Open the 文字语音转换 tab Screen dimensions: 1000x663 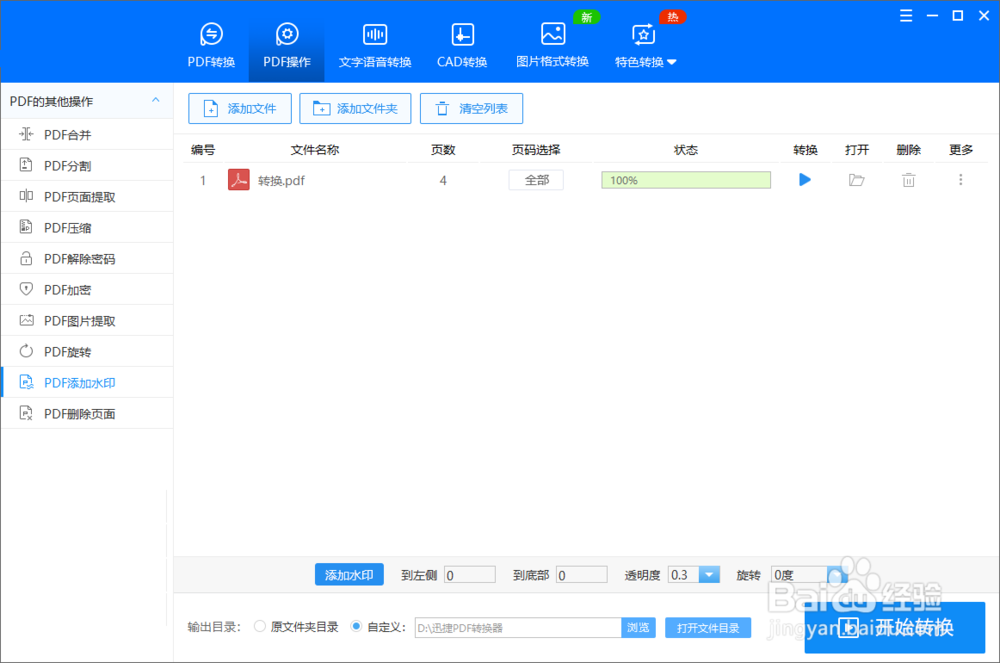tap(375, 45)
